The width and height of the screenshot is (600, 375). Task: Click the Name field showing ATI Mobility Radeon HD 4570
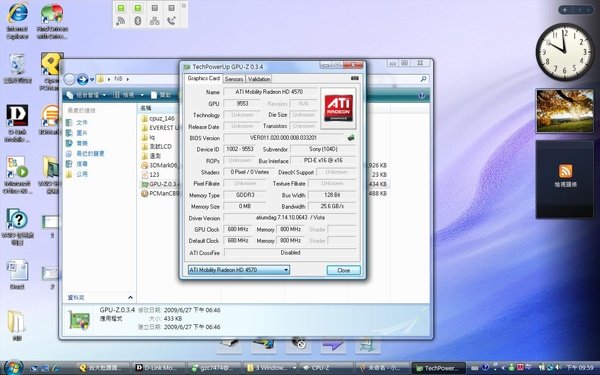click(x=270, y=92)
